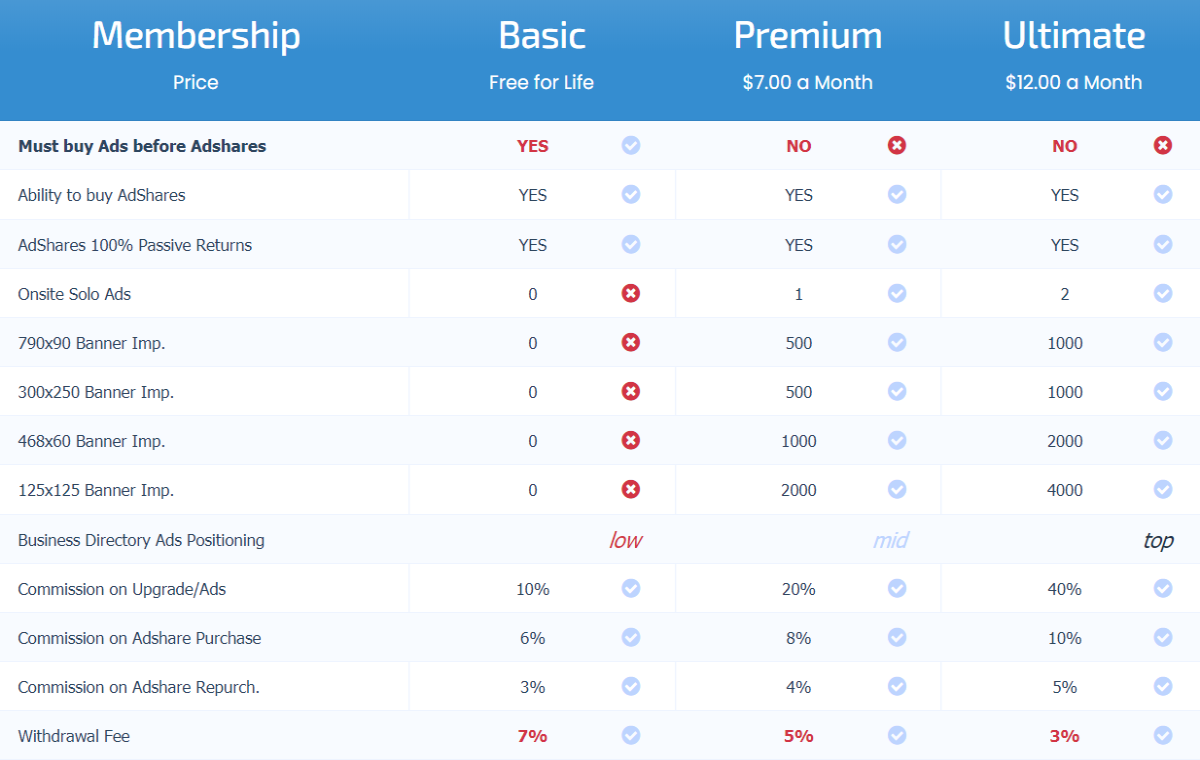Image resolution: width=1200 pixels, height=760 pixels.
Task: Click the $12.00 a Month price text
Action: (1074, 82)
